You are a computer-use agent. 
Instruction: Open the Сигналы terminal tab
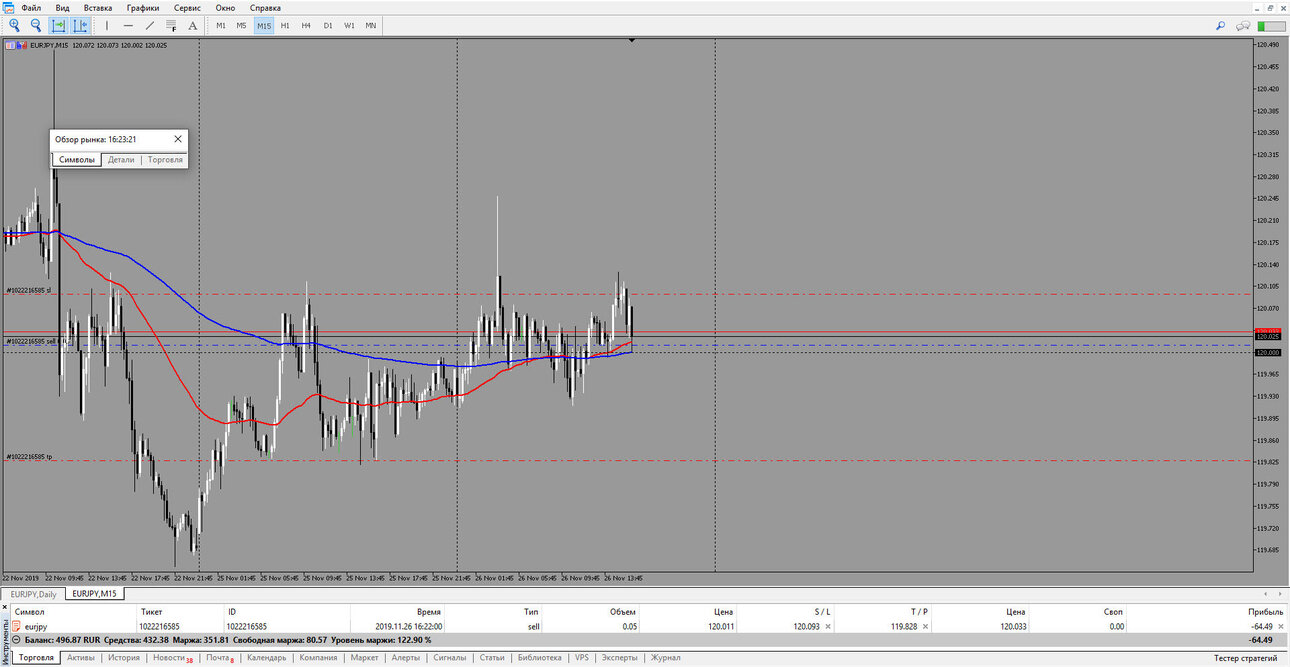450,657
